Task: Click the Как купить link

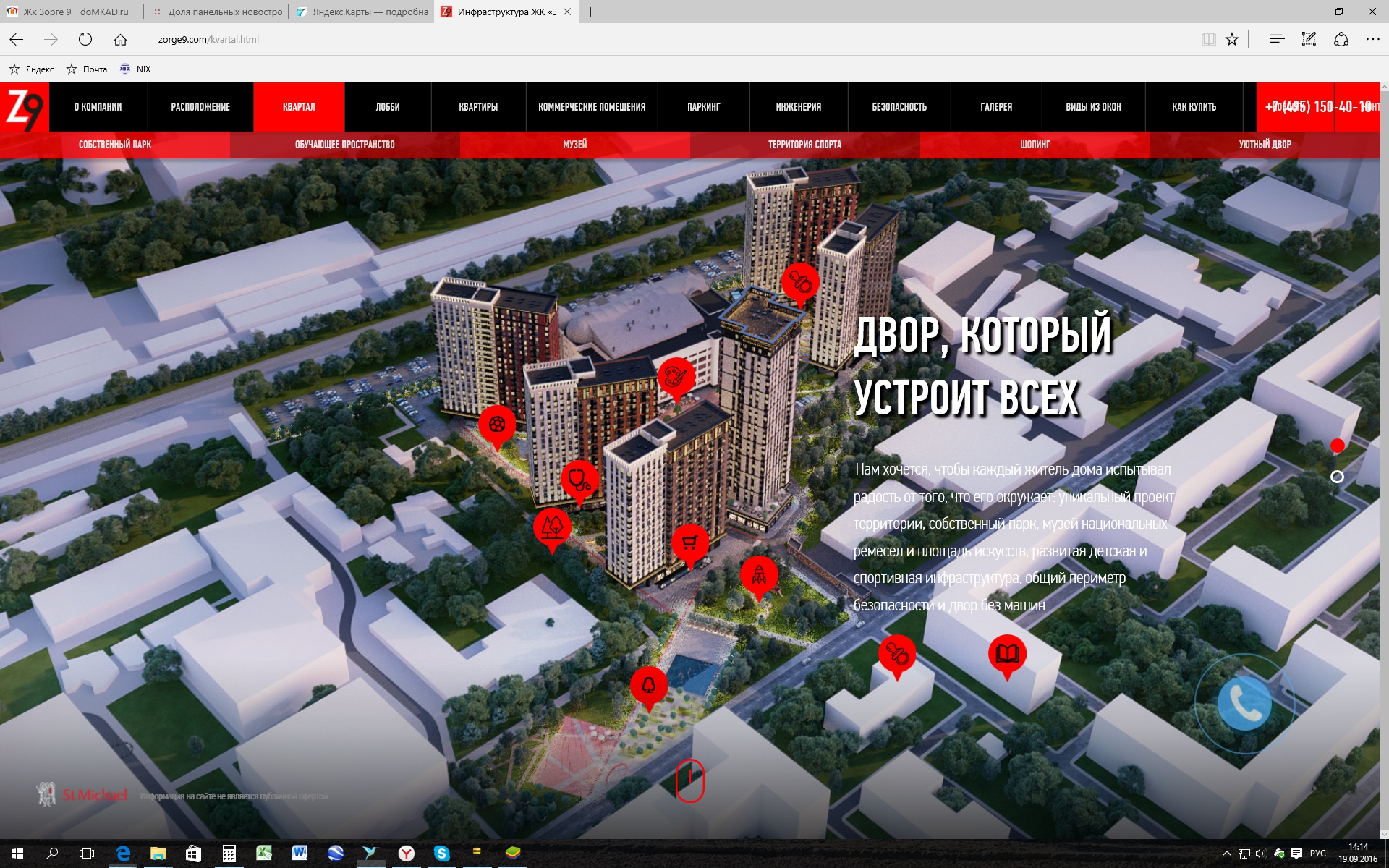Action: [x=1194, y=107]
